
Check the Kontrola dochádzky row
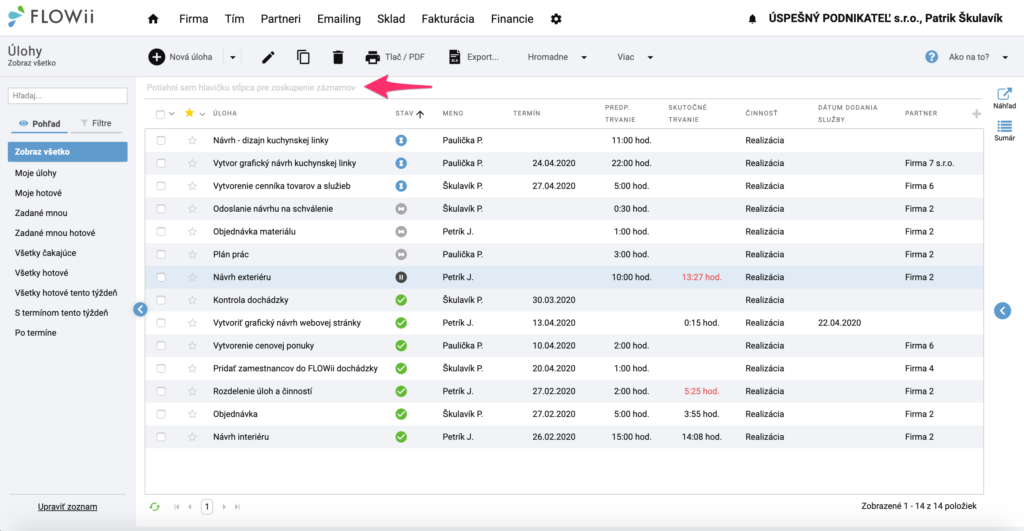(x=161, y=300)
